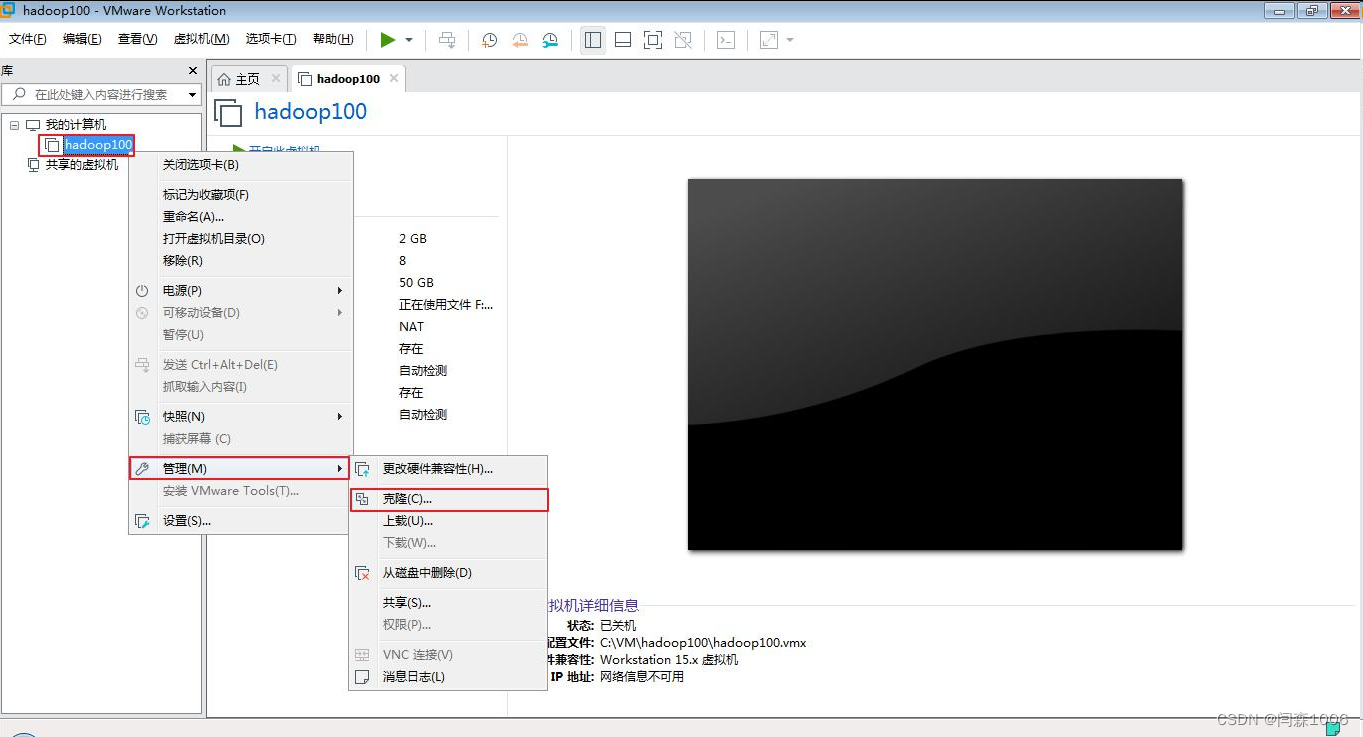Open the 虚拟机(M) menu in menu bar
This screenshot has height=737, width=1363.
(x=201, y=39)
